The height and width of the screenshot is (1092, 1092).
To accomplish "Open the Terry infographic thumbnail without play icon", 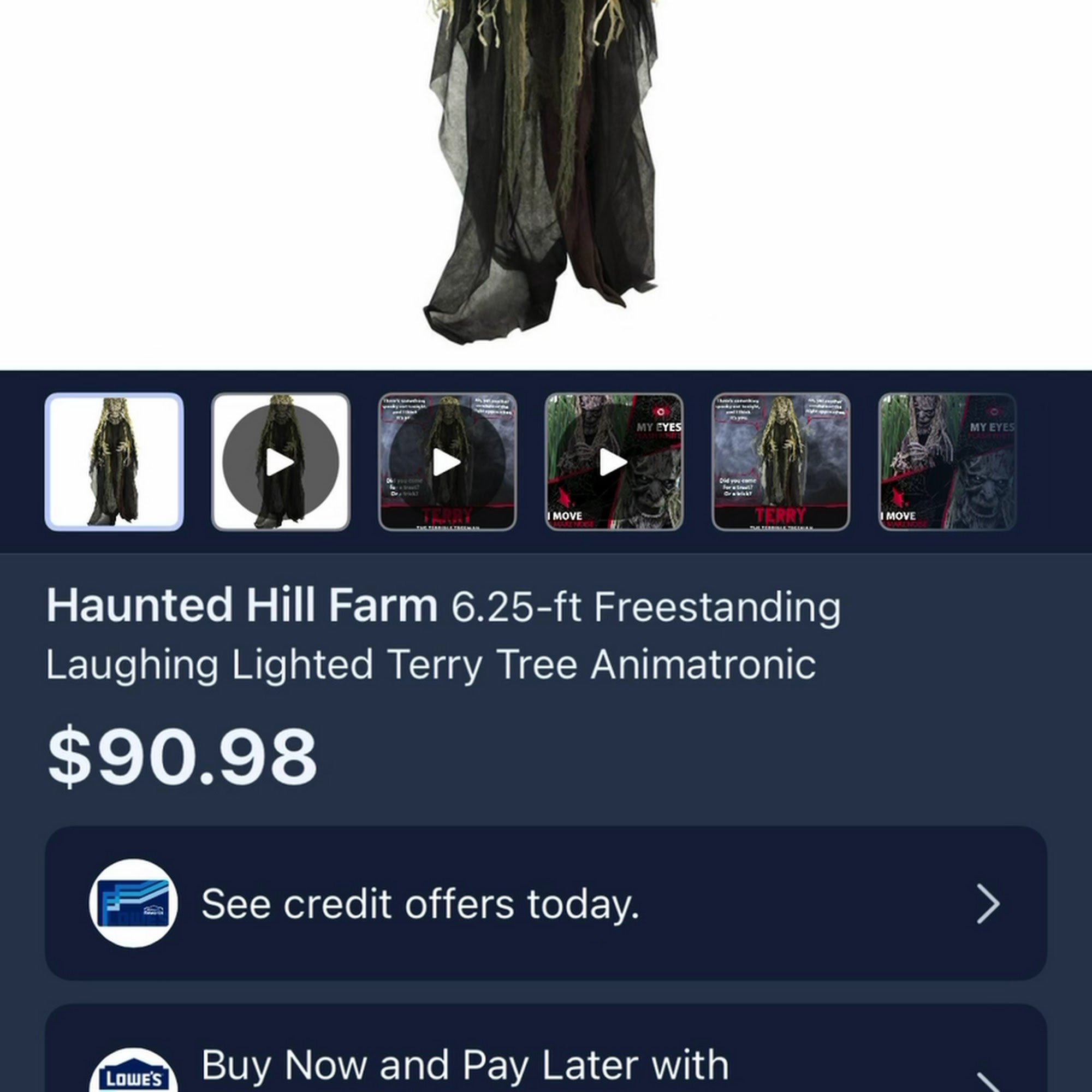I will [781, 462].
